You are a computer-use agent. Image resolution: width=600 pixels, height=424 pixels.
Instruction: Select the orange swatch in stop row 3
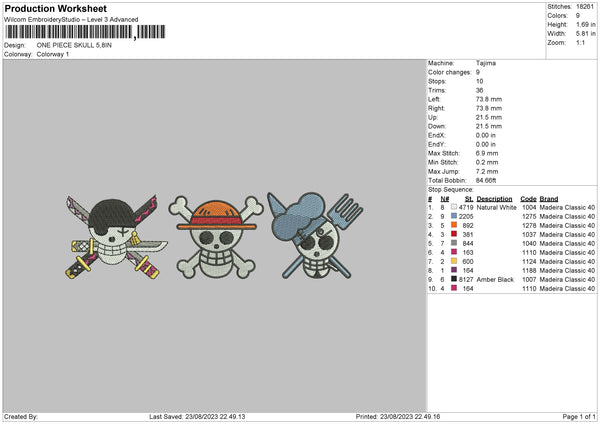(x=454, y=225)
